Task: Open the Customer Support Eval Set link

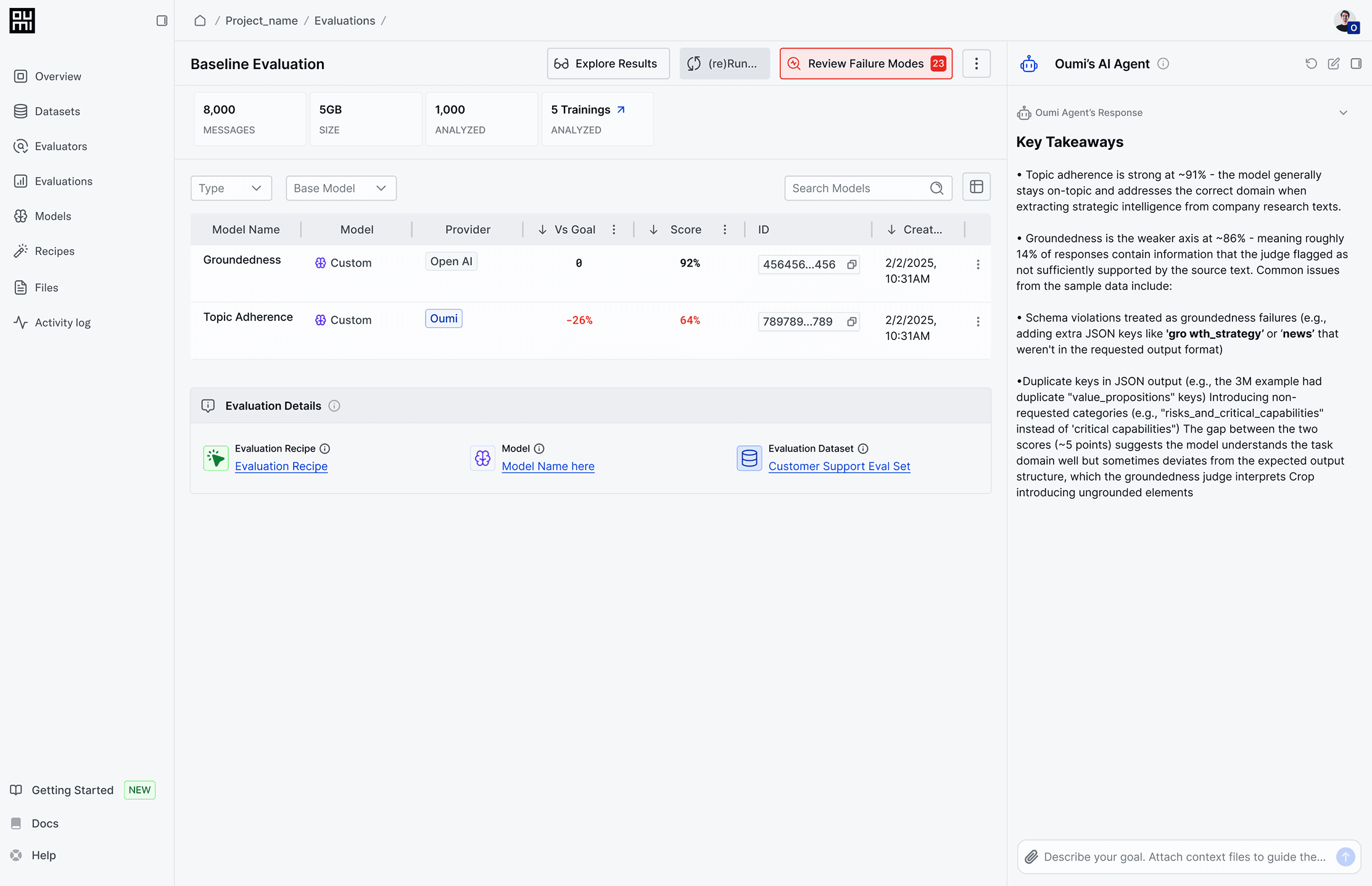Action: (839, 466)
